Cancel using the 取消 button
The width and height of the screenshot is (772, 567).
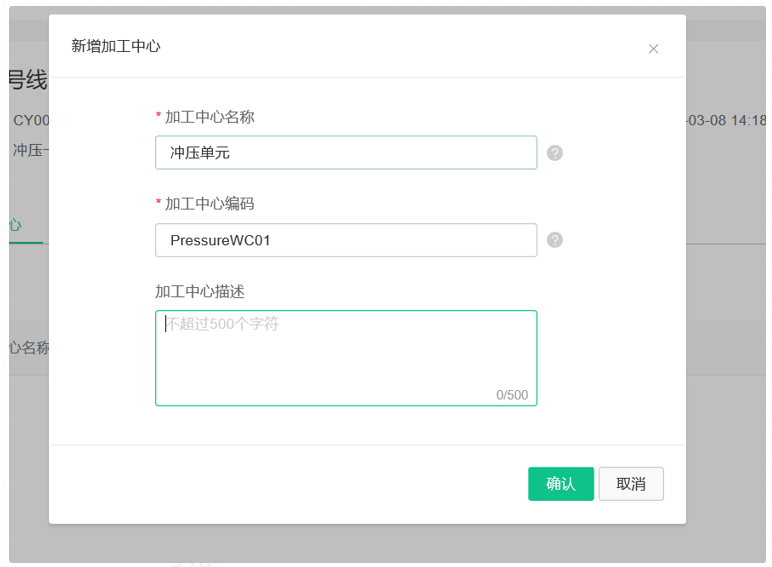coord(631,484)
